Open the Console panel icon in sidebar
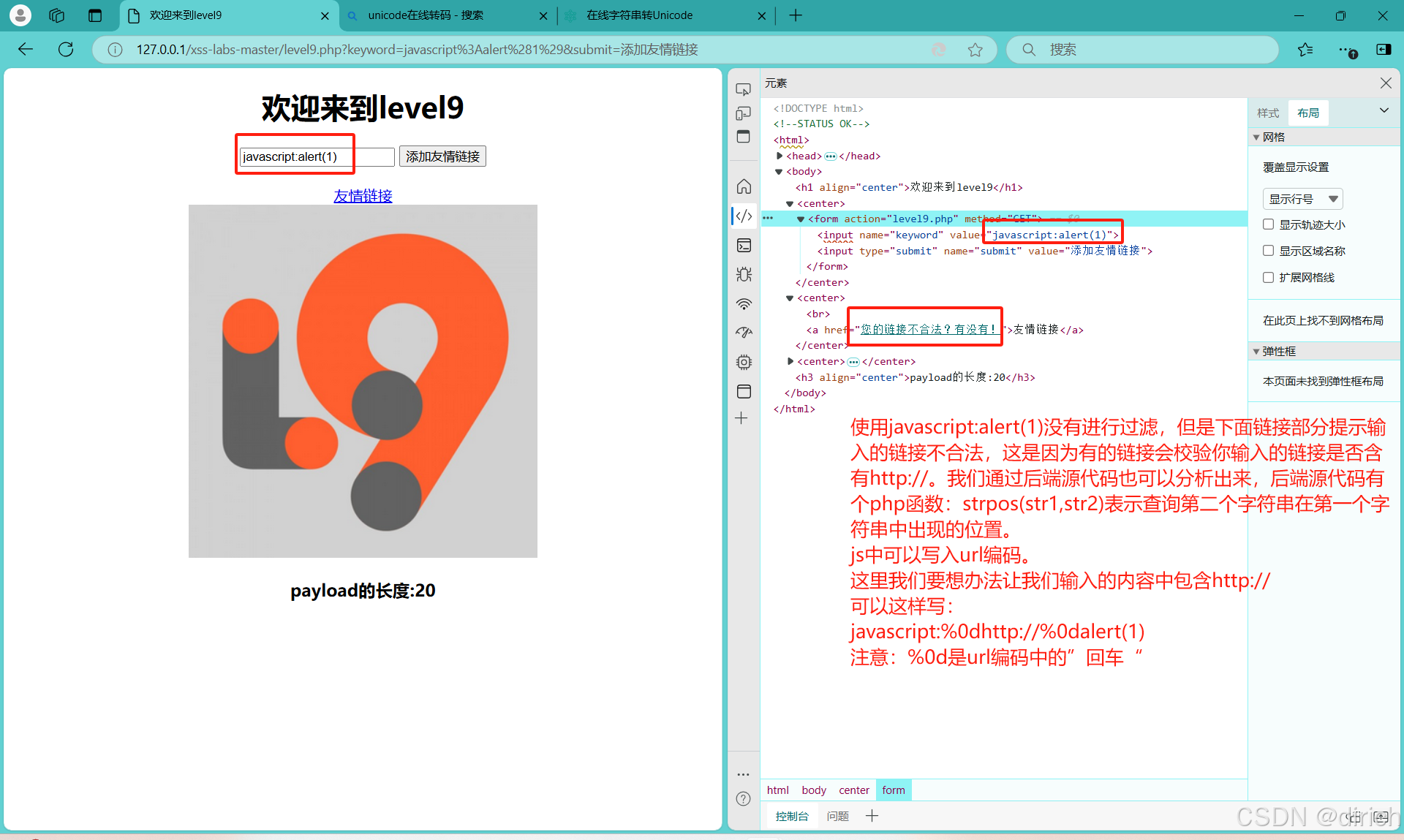Screen dimensions: 1404x840 point(744,246)
